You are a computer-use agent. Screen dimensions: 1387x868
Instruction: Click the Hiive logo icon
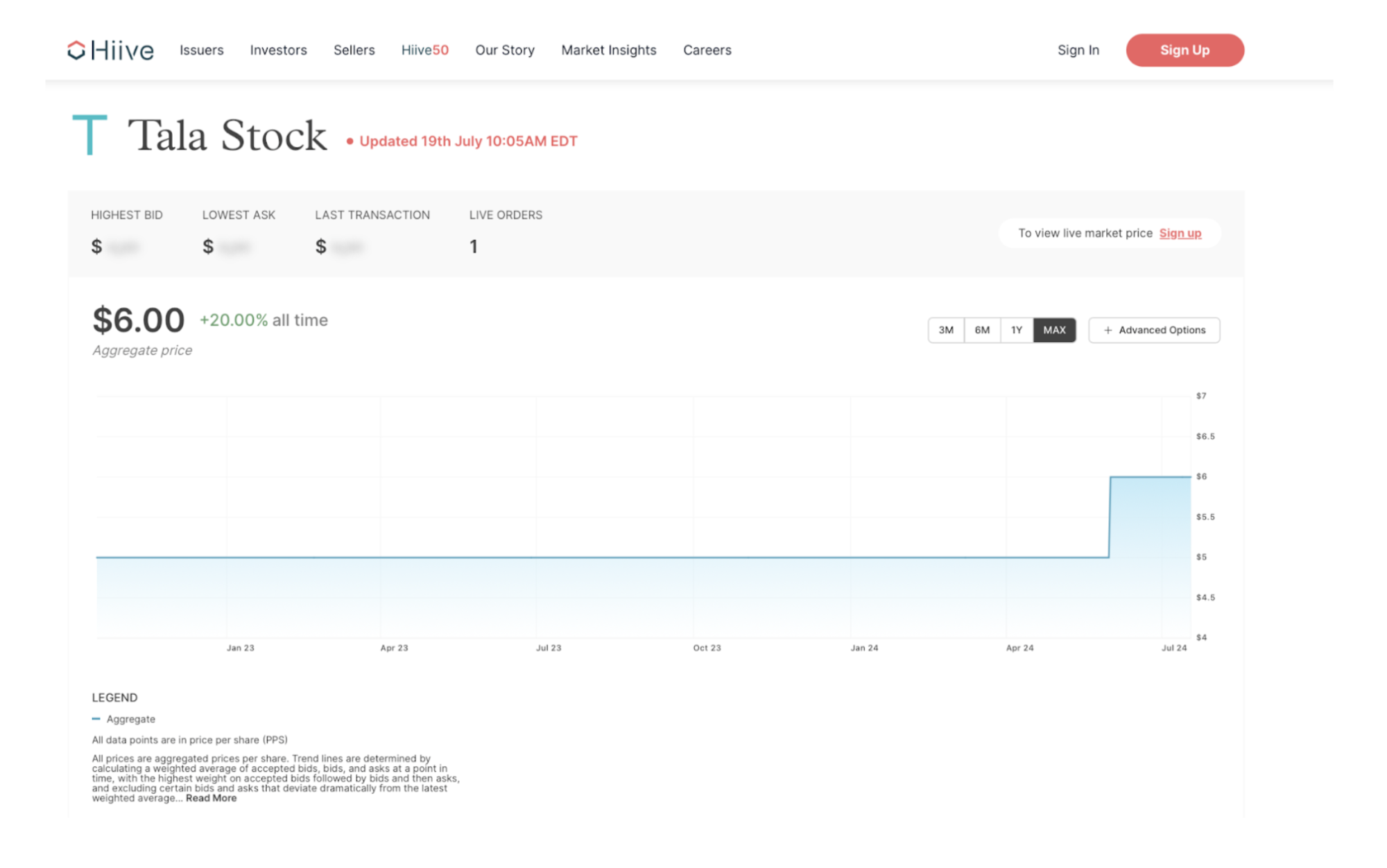76,50
